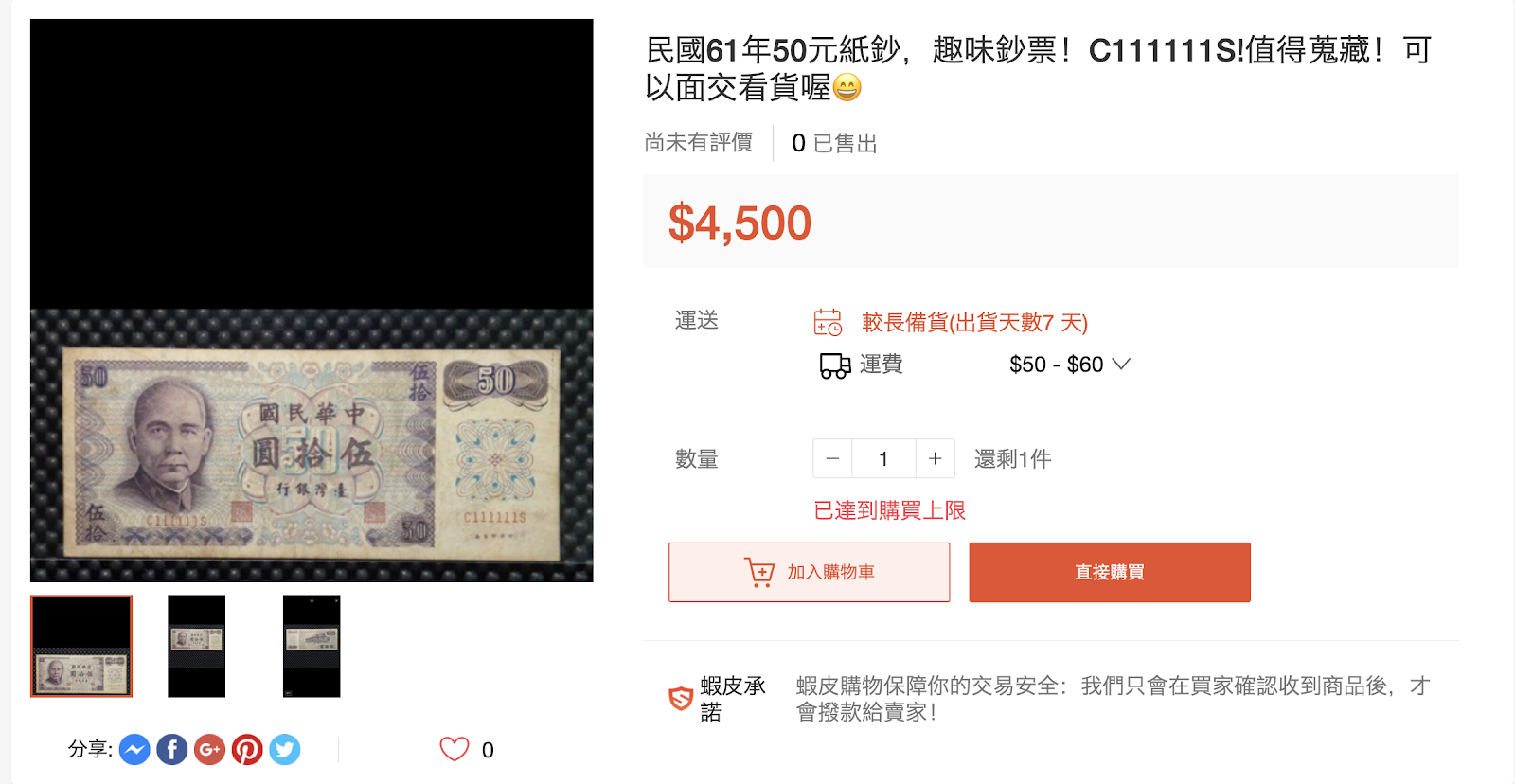
Task: Add item with 加入購物車 button
Action: 810,572
